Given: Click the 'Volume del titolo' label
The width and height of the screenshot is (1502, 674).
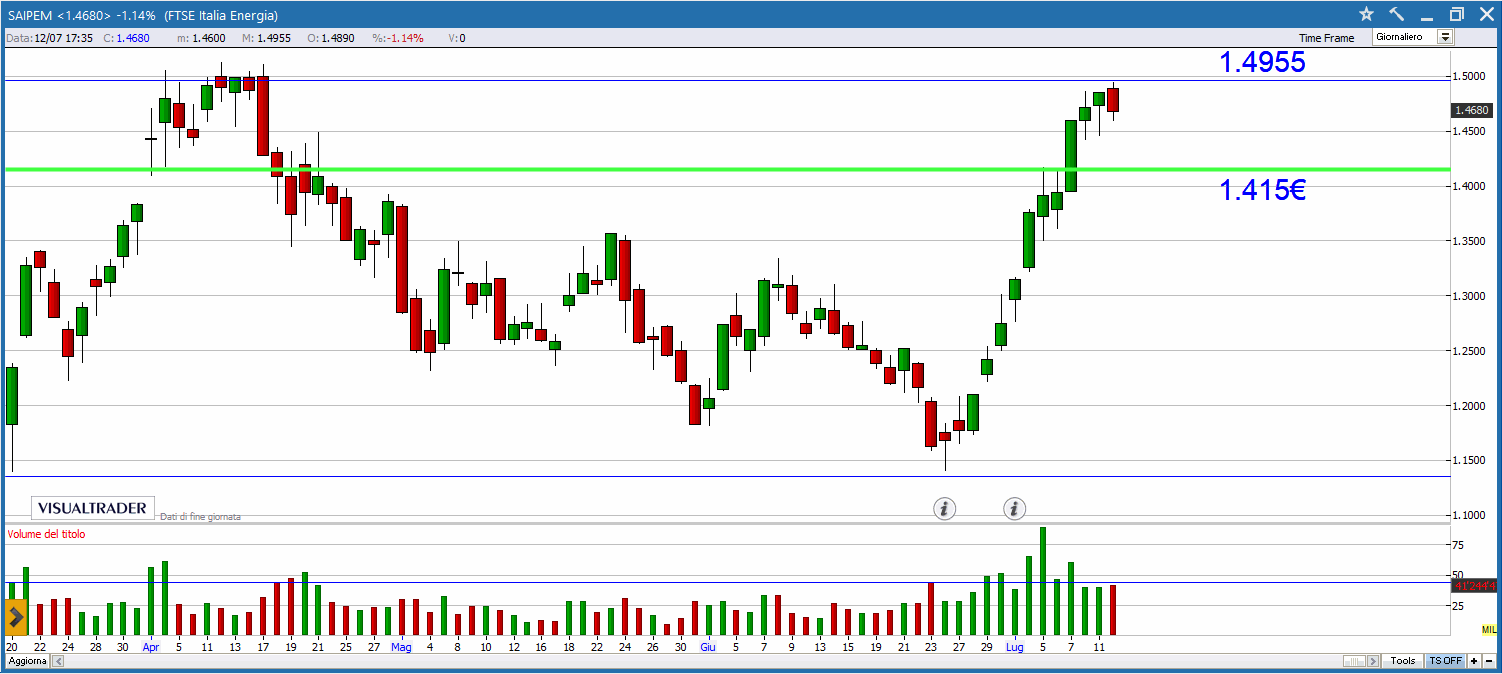Looking at the screenshot, I should [47, 534].
